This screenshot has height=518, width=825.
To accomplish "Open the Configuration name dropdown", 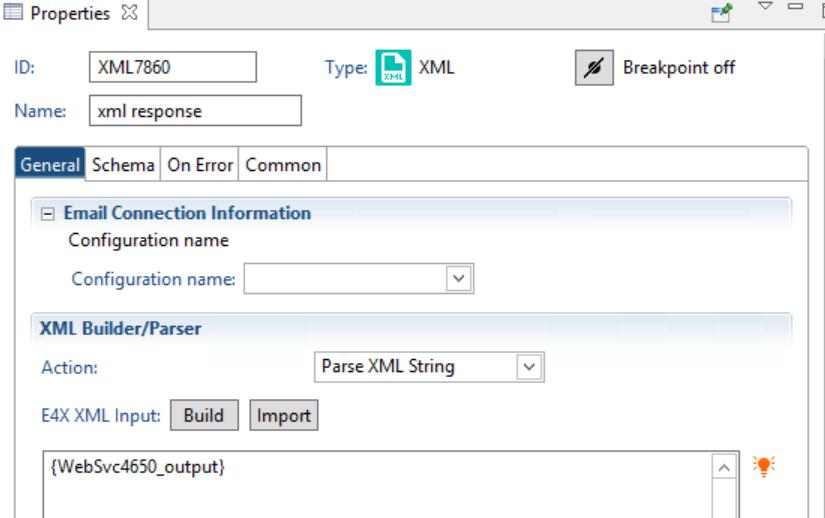I will 458,278.
